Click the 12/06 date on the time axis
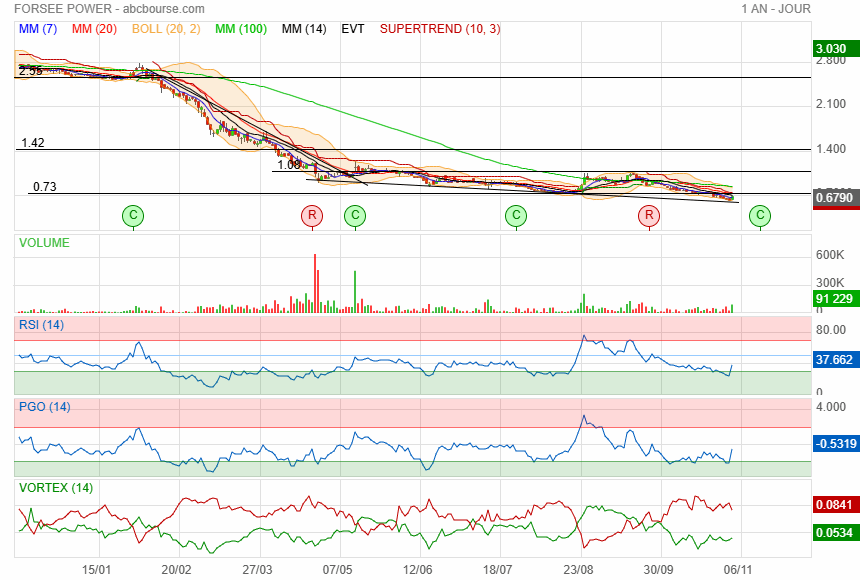 tap(417, 570)
